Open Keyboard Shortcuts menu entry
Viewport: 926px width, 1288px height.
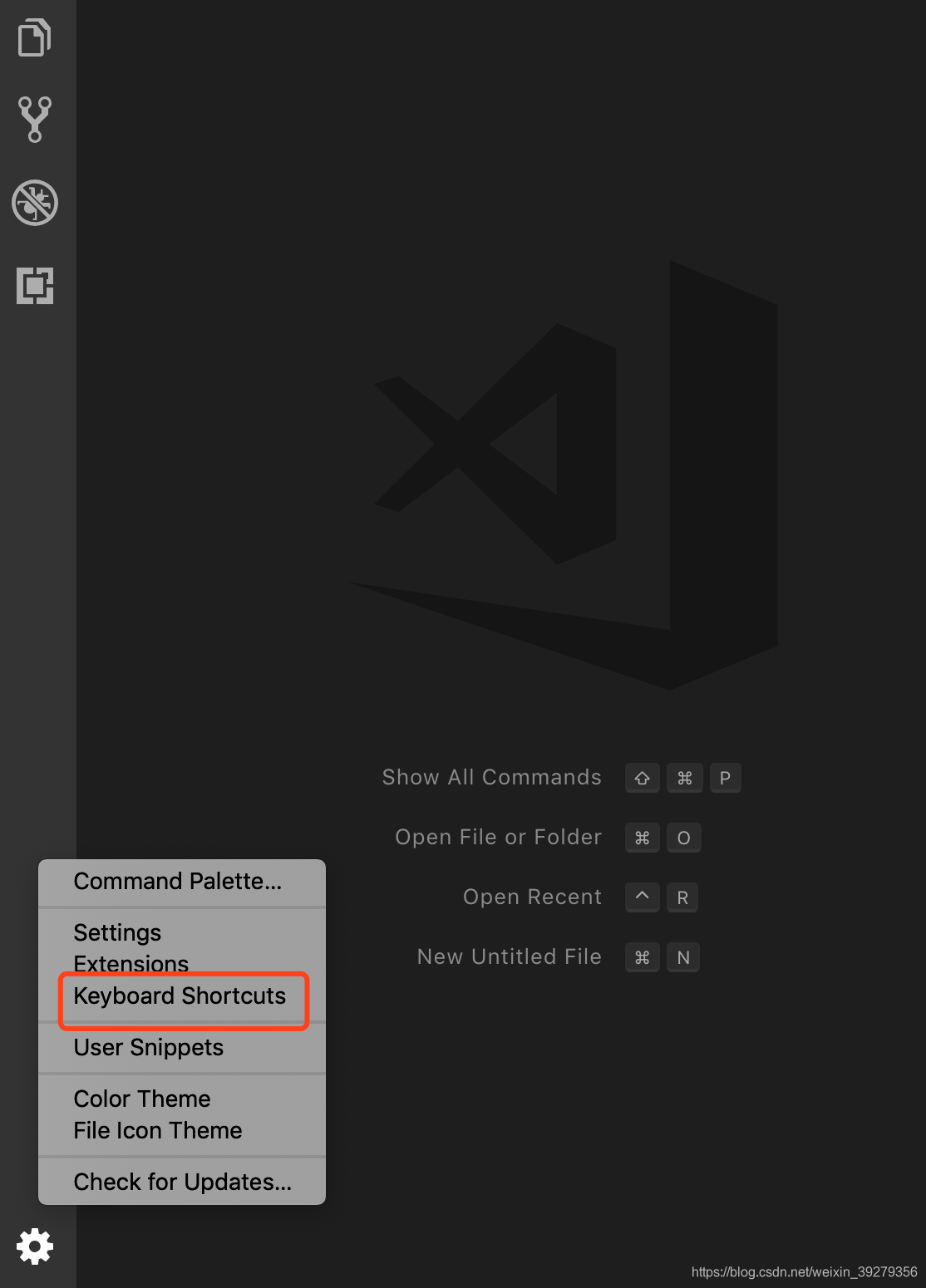[x=181, y=996]
